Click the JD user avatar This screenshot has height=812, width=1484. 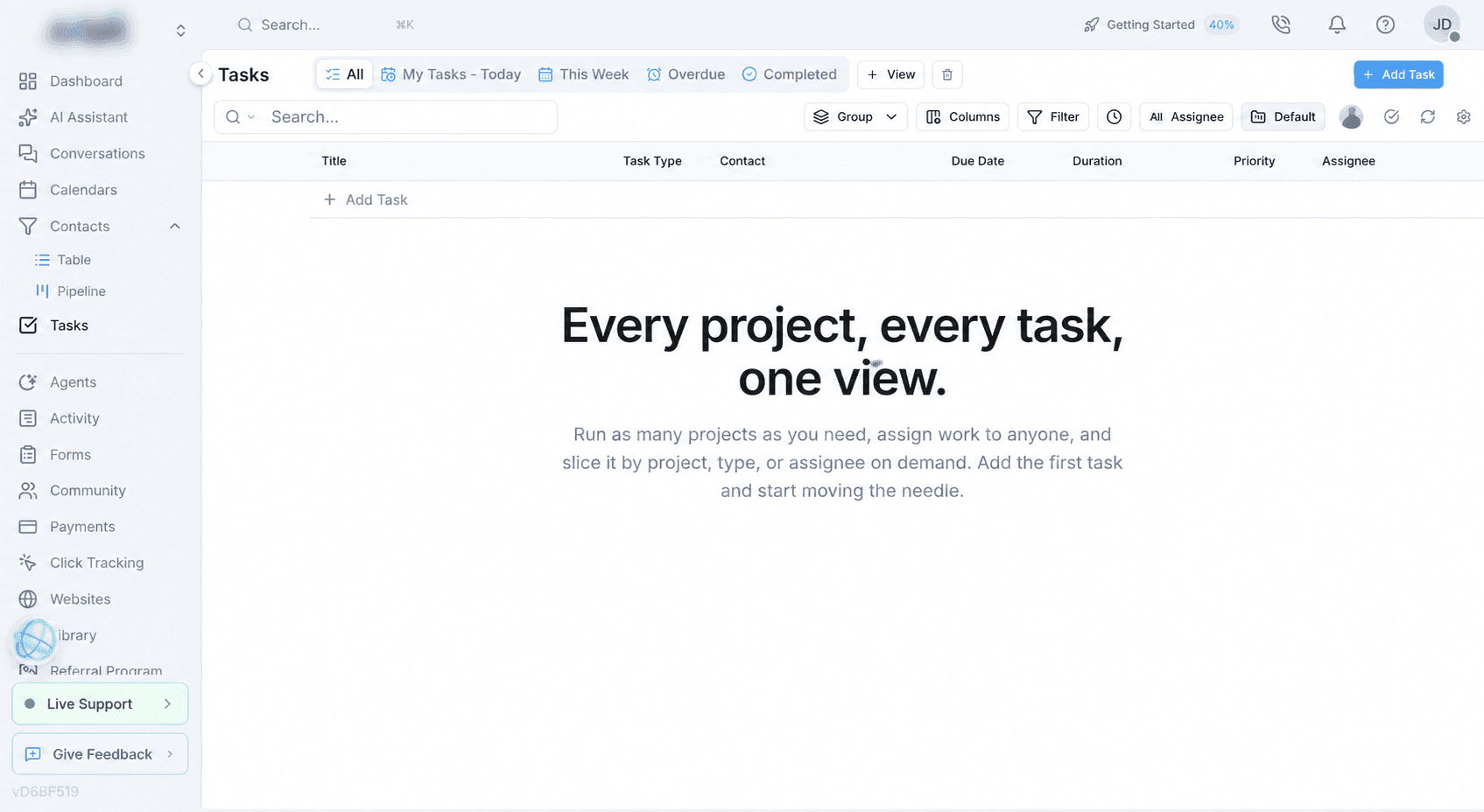[x=1442, y=24]
